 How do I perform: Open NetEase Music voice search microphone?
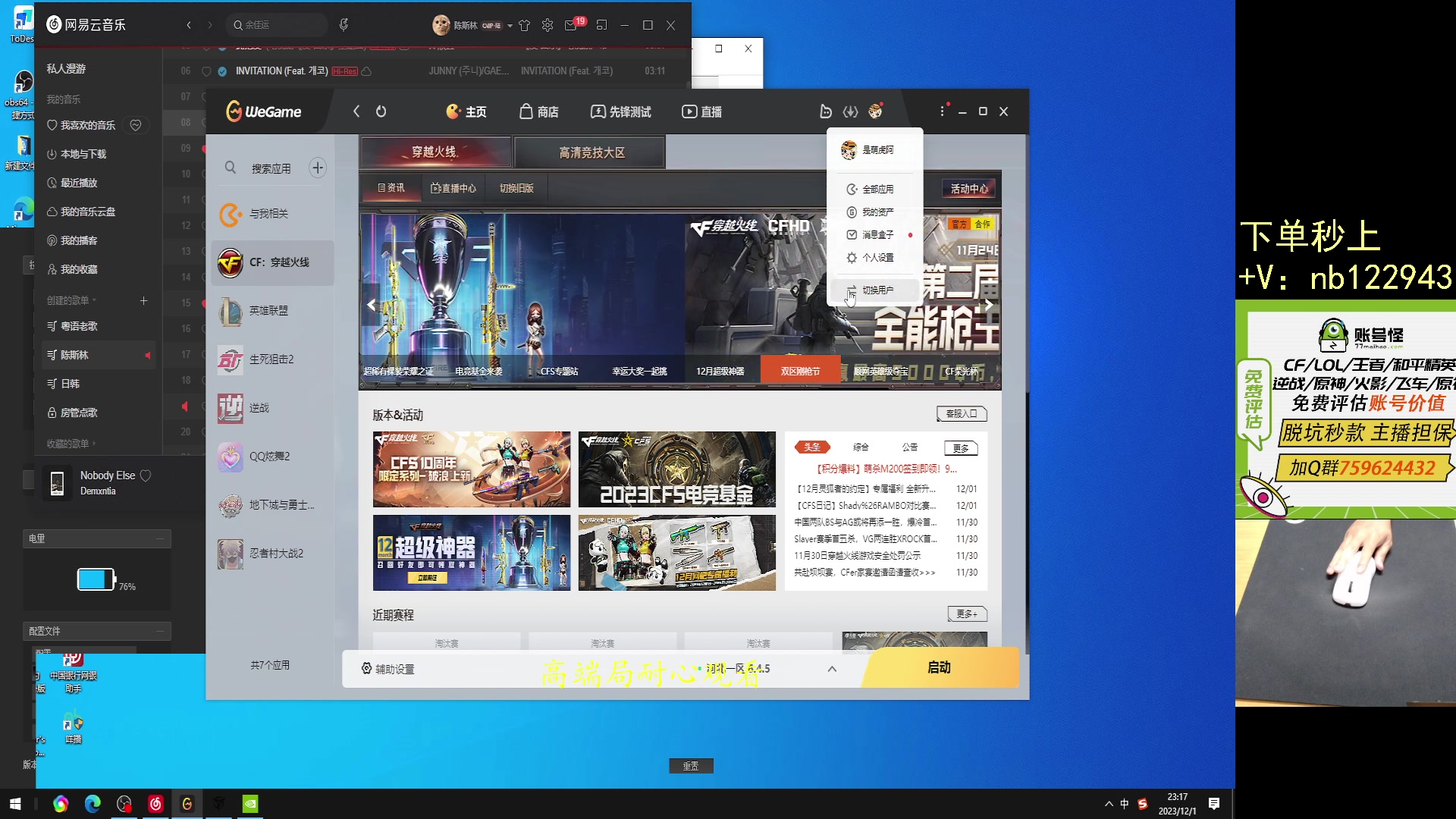pos(344,25)
